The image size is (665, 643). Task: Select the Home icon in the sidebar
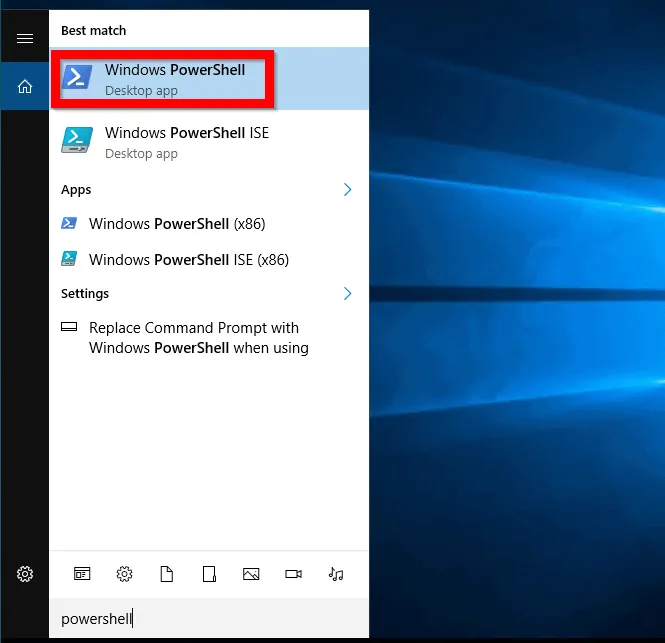coord(25,86)
